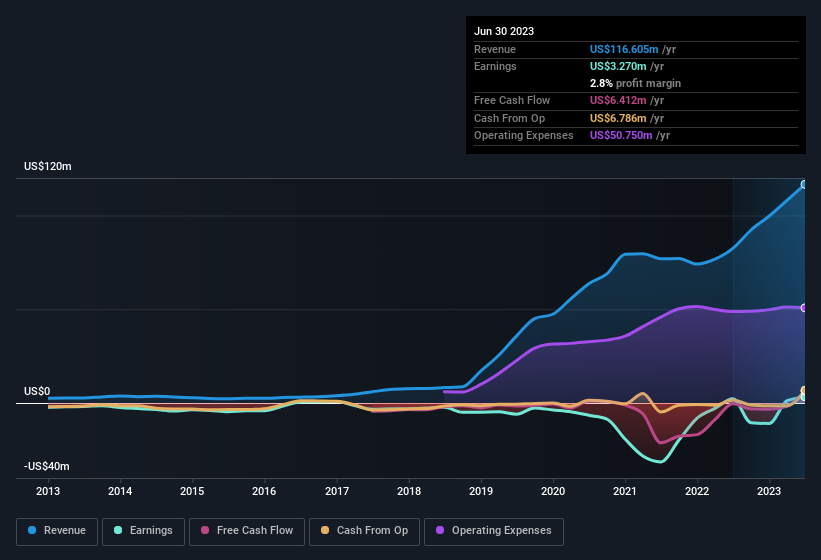
Task: Click the blue Revenue endpoint marker on chart
Action: (804, 185)
